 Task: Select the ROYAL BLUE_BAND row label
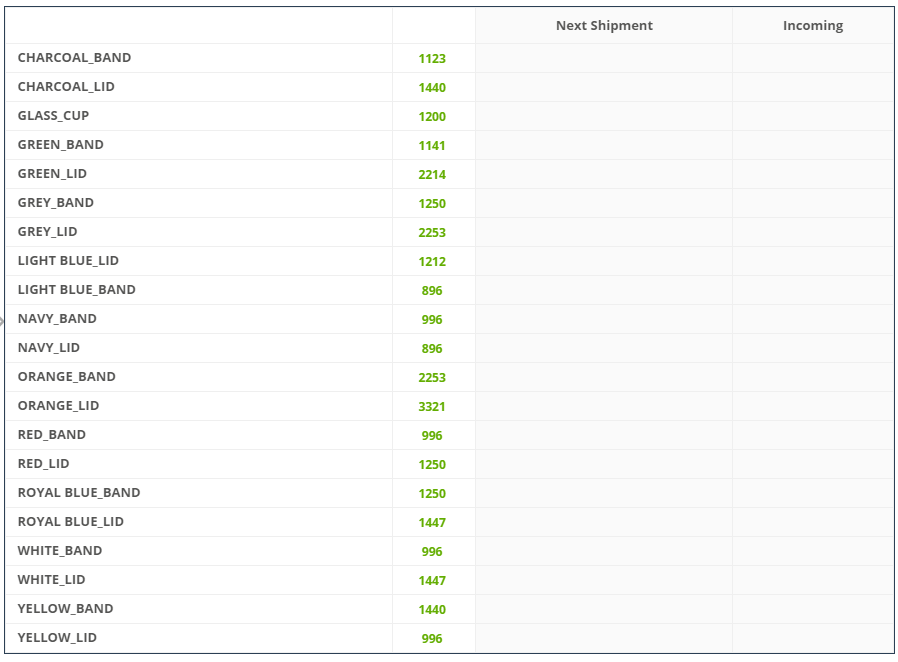[79, 493]
